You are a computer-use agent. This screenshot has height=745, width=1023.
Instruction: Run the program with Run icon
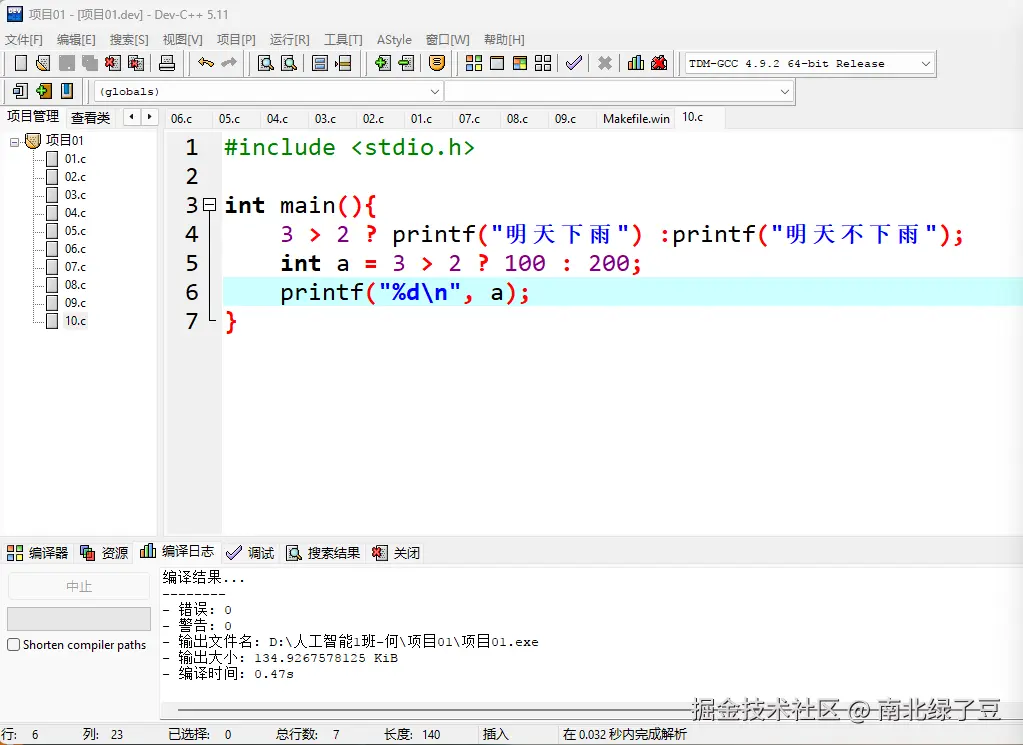point(497,63)
